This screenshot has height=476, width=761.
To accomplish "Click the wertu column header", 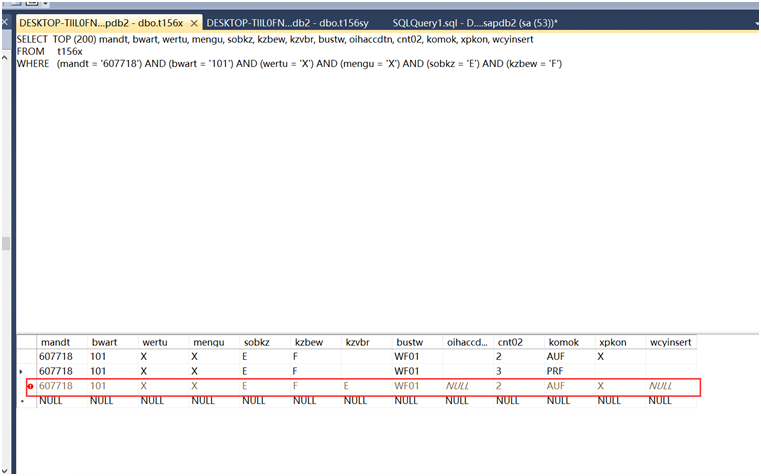I will tap(164, 342).
